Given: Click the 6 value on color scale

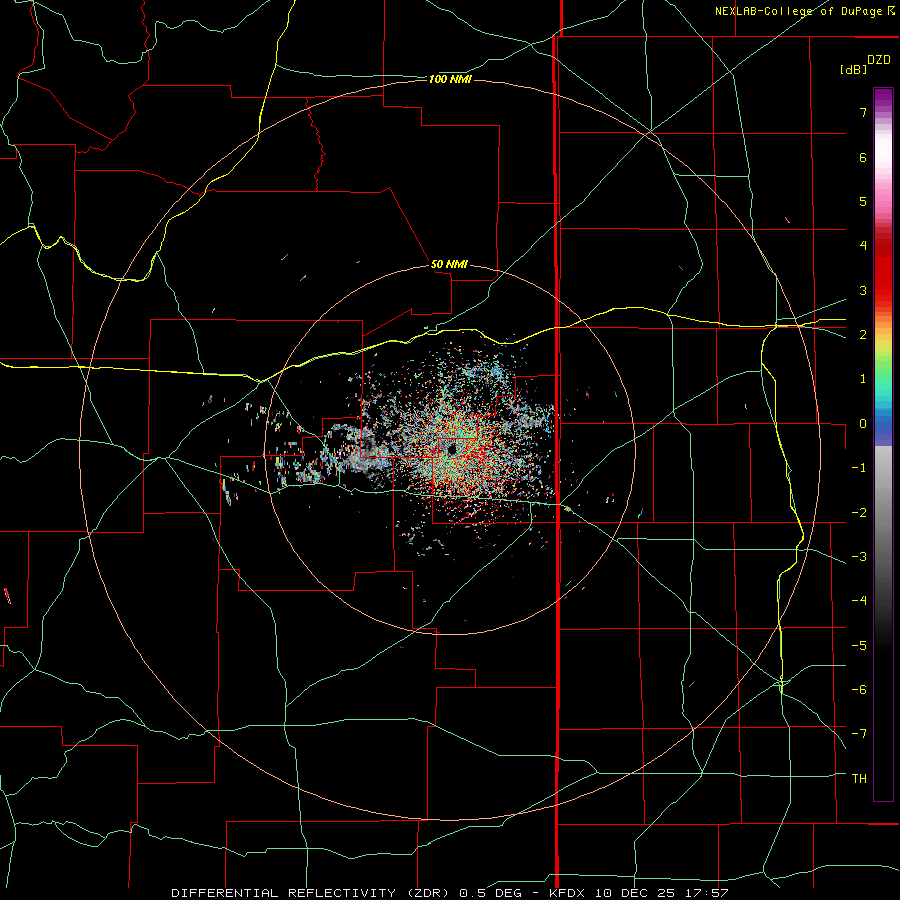Looking at the screenshot, I should 863,157.
